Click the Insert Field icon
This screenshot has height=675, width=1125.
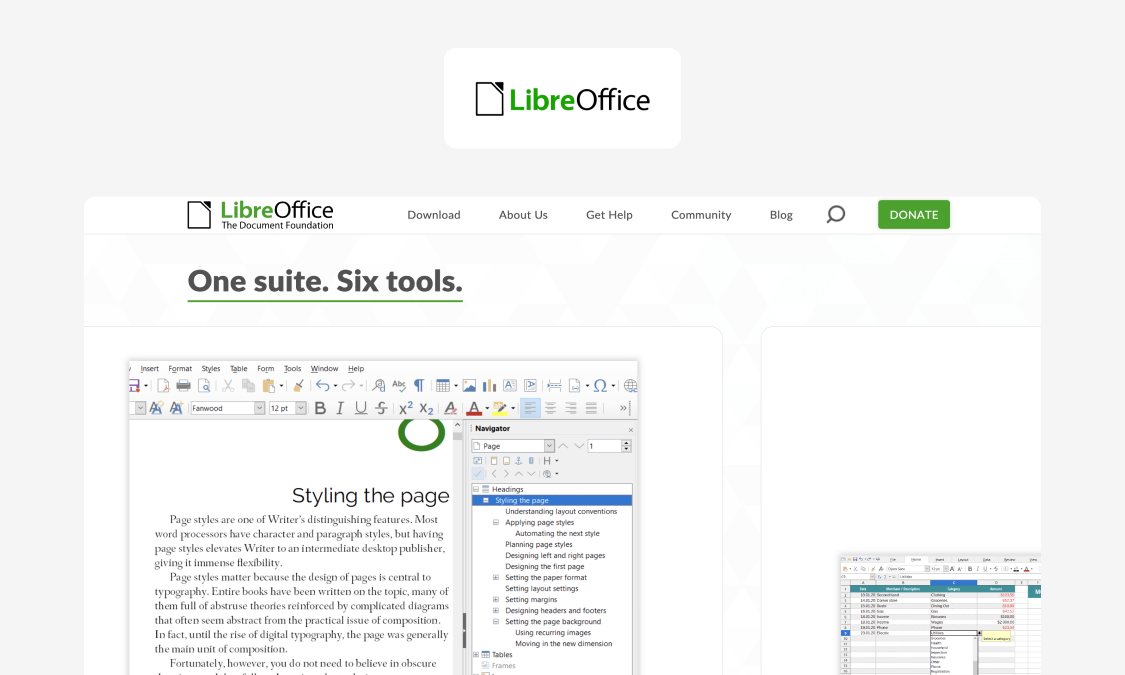point(575,385)
